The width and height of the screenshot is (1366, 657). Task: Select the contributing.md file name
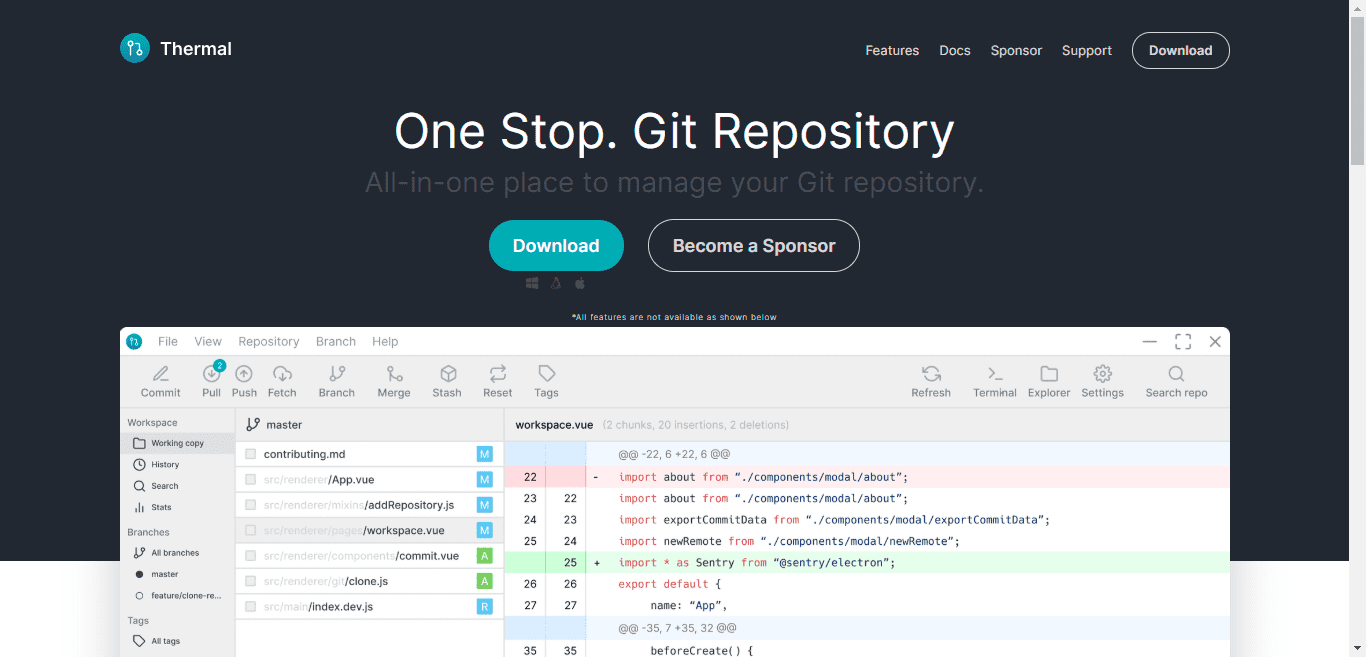[x=304, y=454]
